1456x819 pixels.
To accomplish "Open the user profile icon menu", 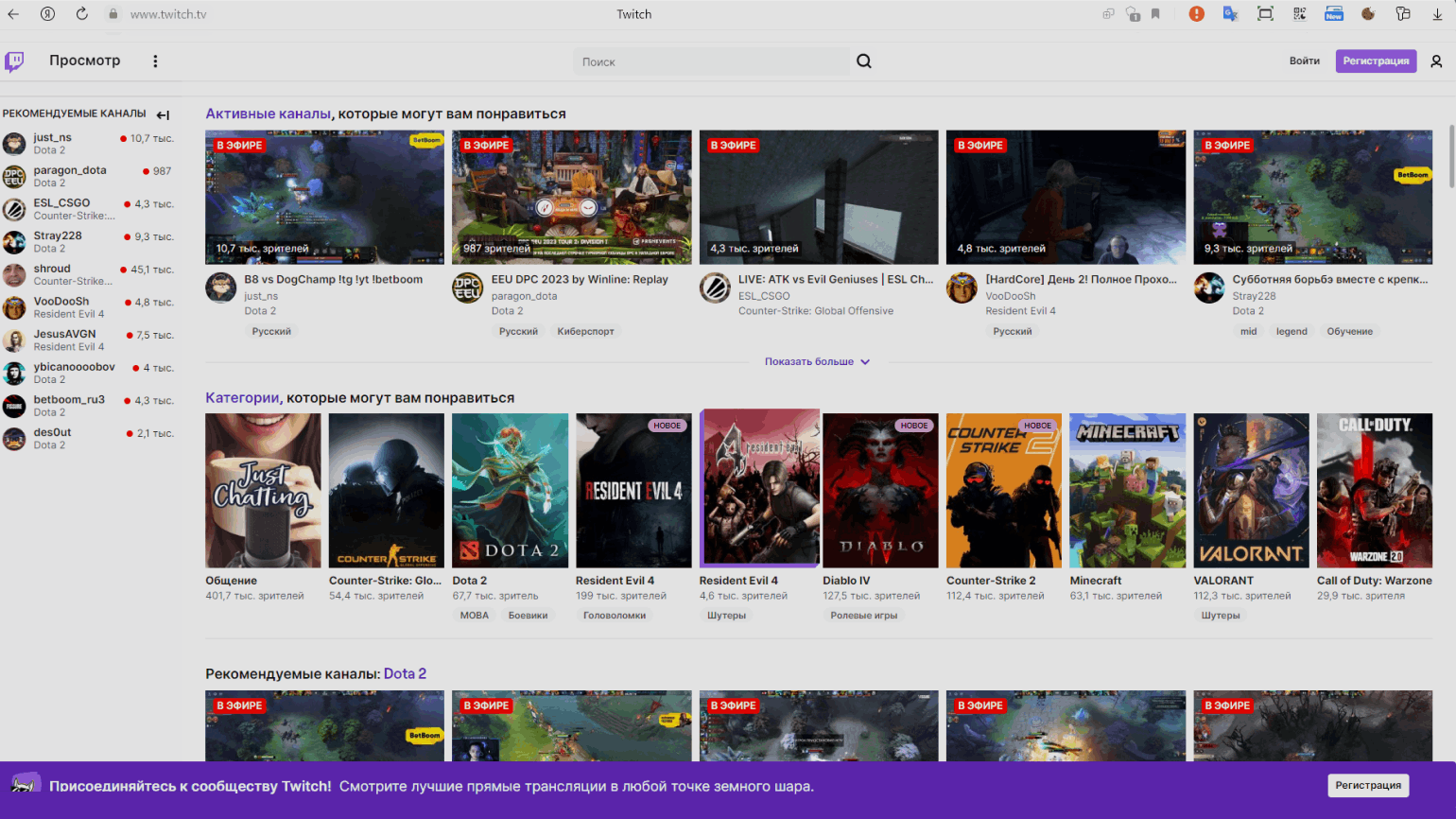I will [1436, 61].
